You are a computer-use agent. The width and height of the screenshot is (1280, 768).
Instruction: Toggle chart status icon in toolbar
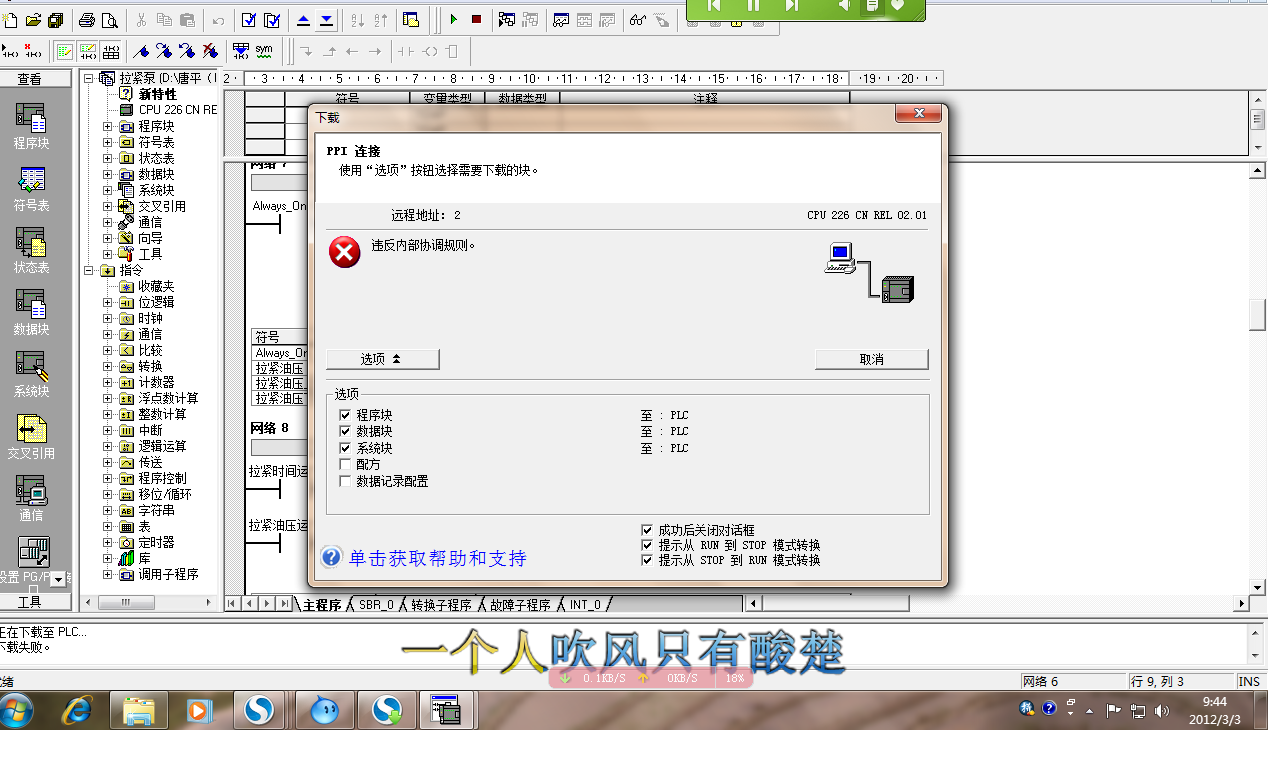pyautogui.click(x=561, y=20)
